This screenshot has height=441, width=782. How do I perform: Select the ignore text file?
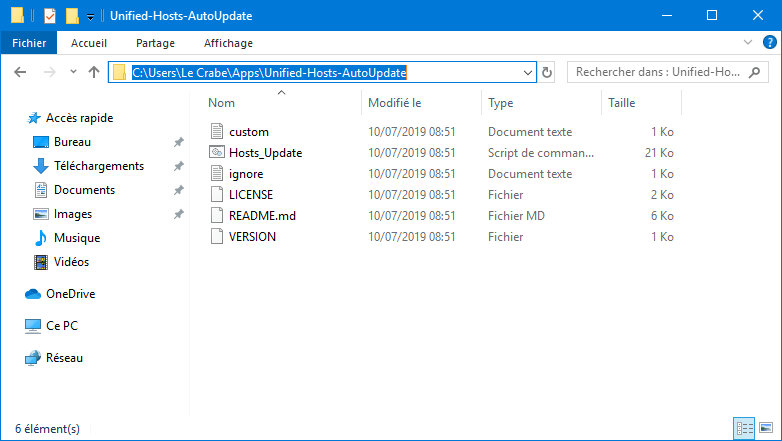pos(246,174)
